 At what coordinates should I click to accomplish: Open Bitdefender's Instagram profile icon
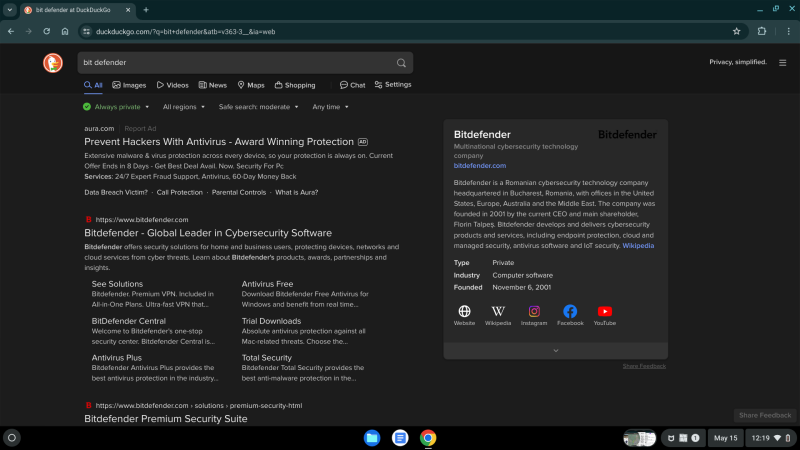click(534, 312)
